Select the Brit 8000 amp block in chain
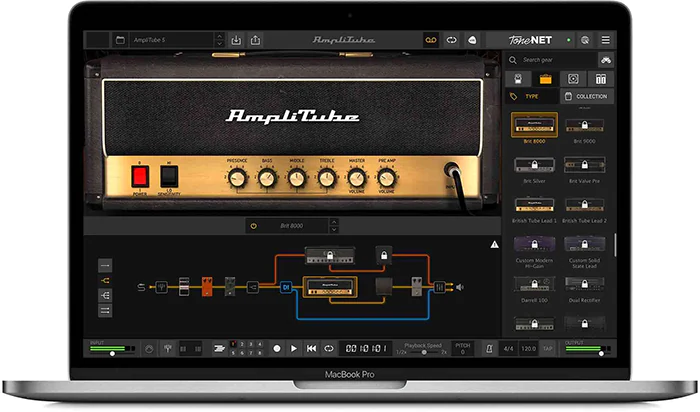Image resolution: width=700 pixels, height=412 pixels. [330, 287]
